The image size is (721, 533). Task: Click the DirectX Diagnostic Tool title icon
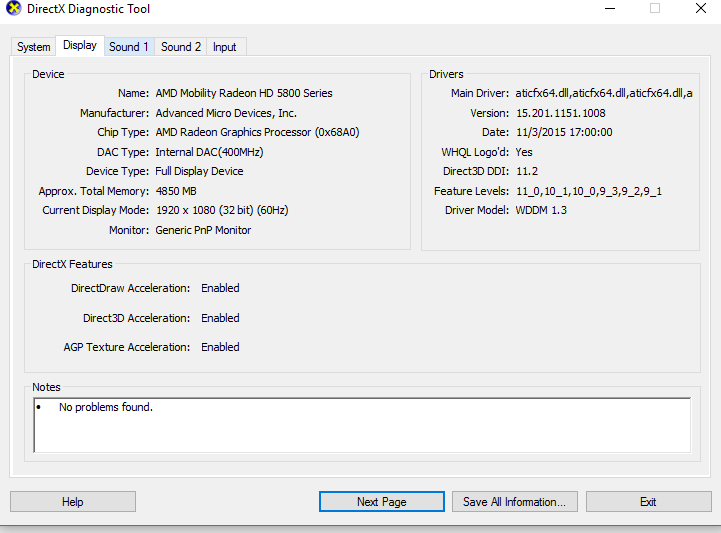[x=13, y=9]
